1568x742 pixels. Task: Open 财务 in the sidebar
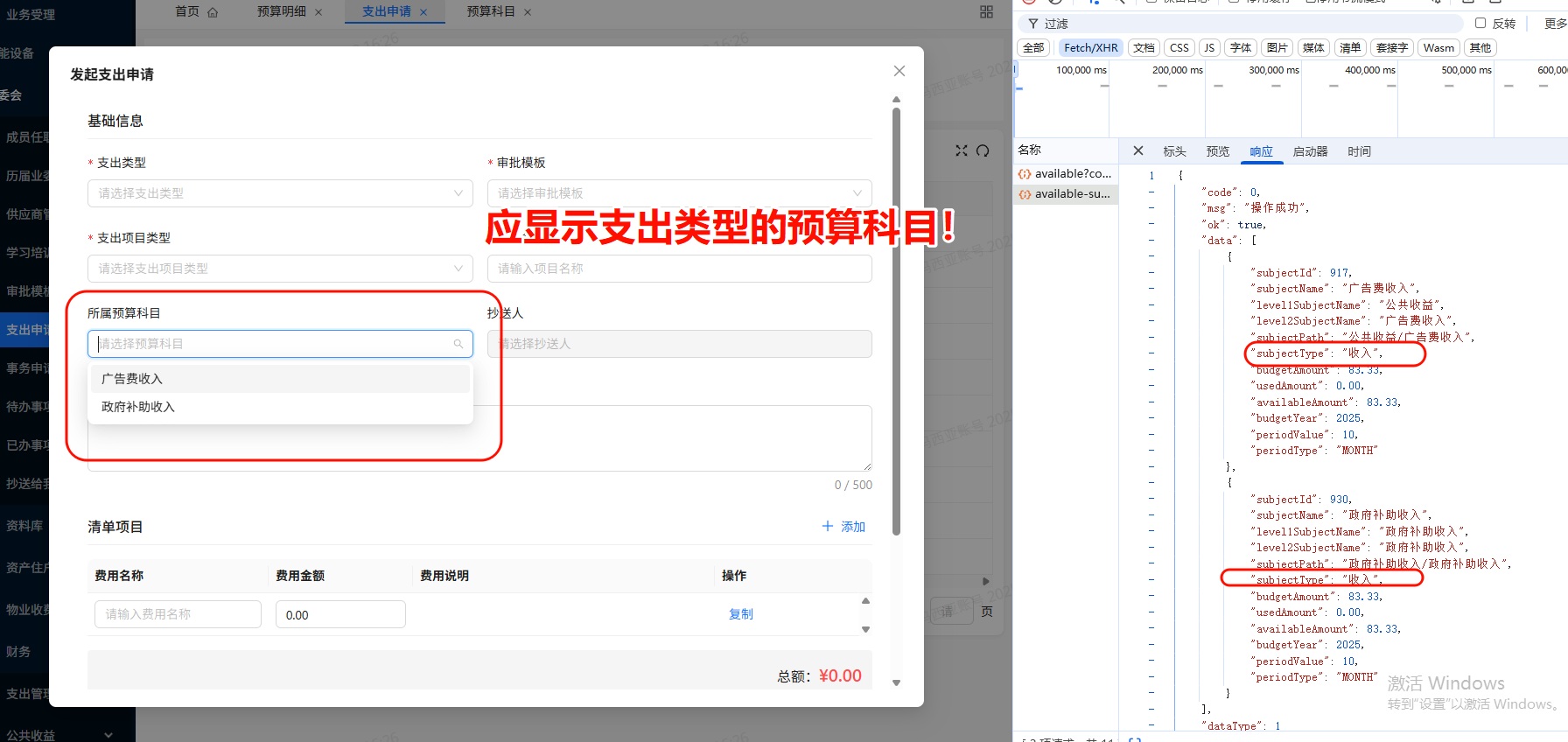[x=18, y=652]
